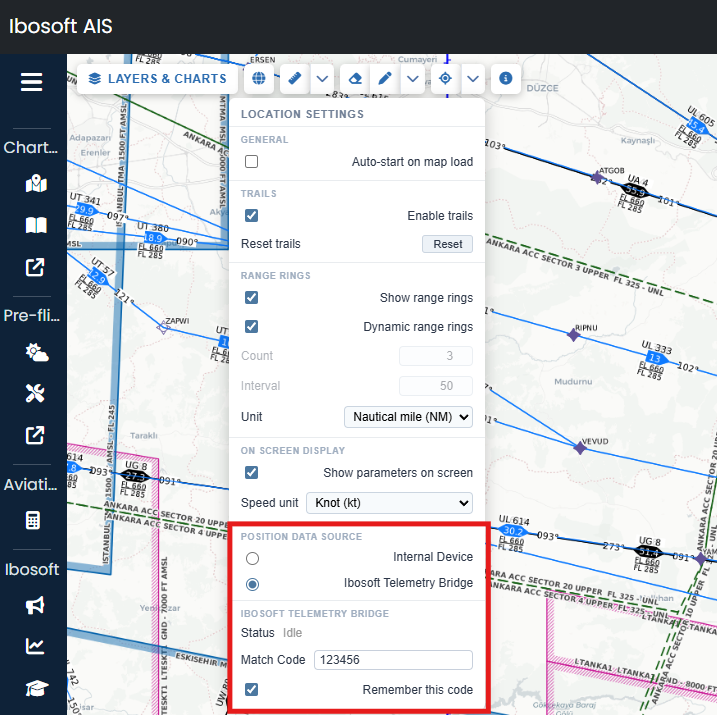Enable Auto-start on map load checkbox
The image size is (717, 715).
coord(252,162)
